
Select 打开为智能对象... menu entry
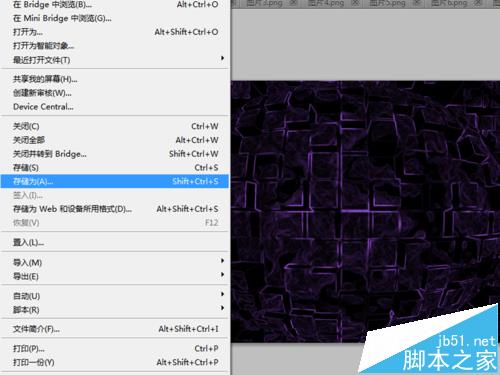pyautogui.click(x=115, y=46)
